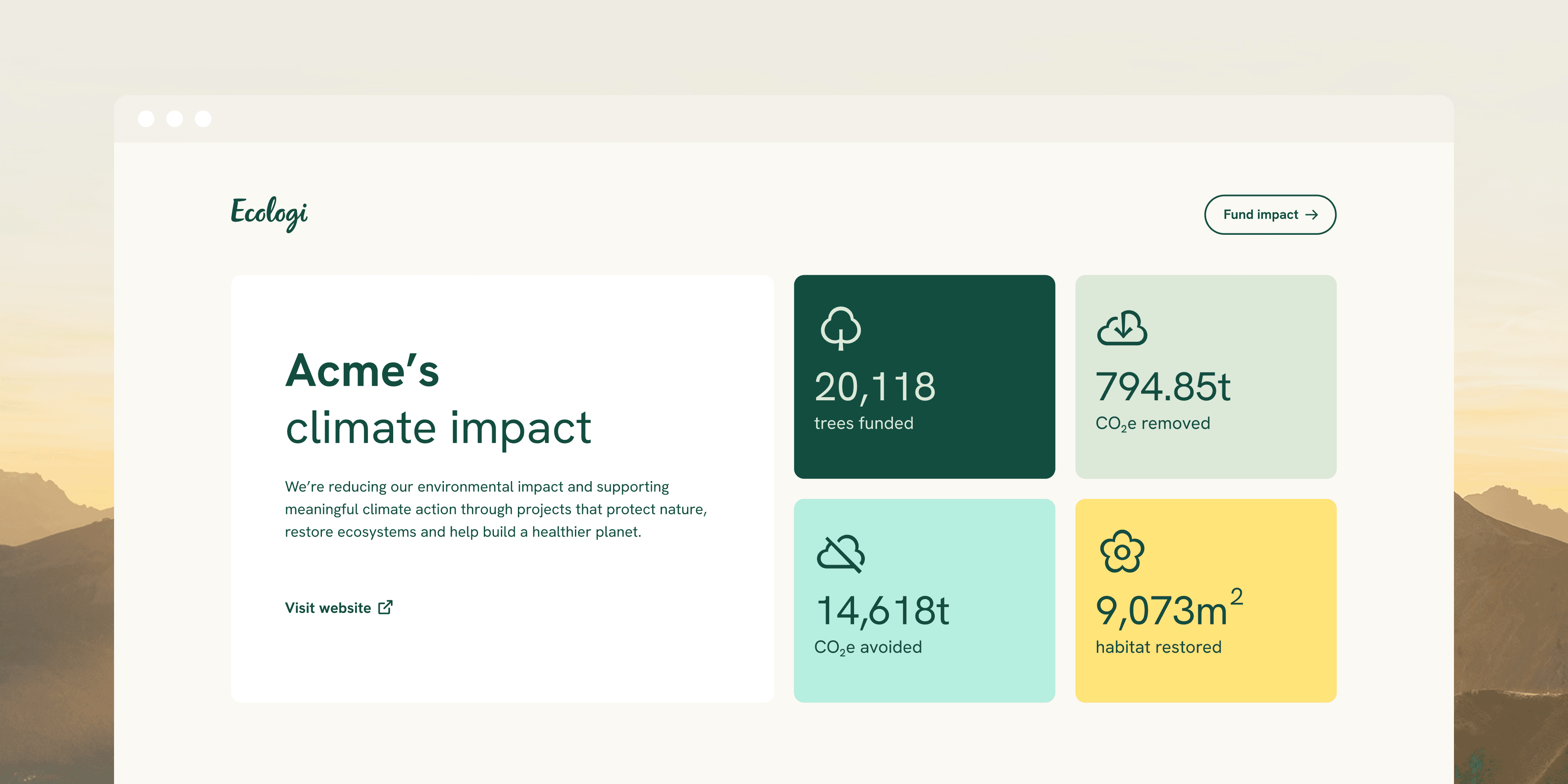Click the 'CO2e removed' label

coord(1153,424)
